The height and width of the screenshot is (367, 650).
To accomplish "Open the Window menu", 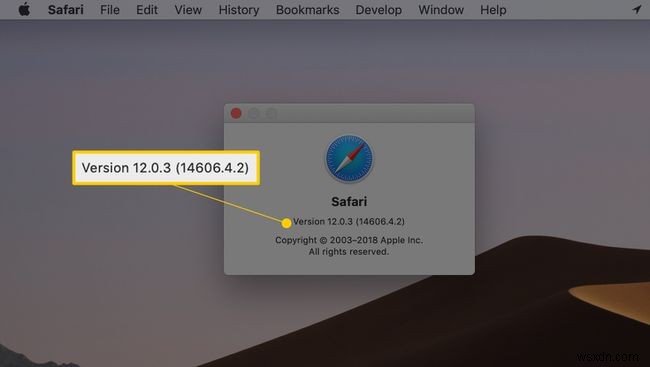I will coord(441,10).
